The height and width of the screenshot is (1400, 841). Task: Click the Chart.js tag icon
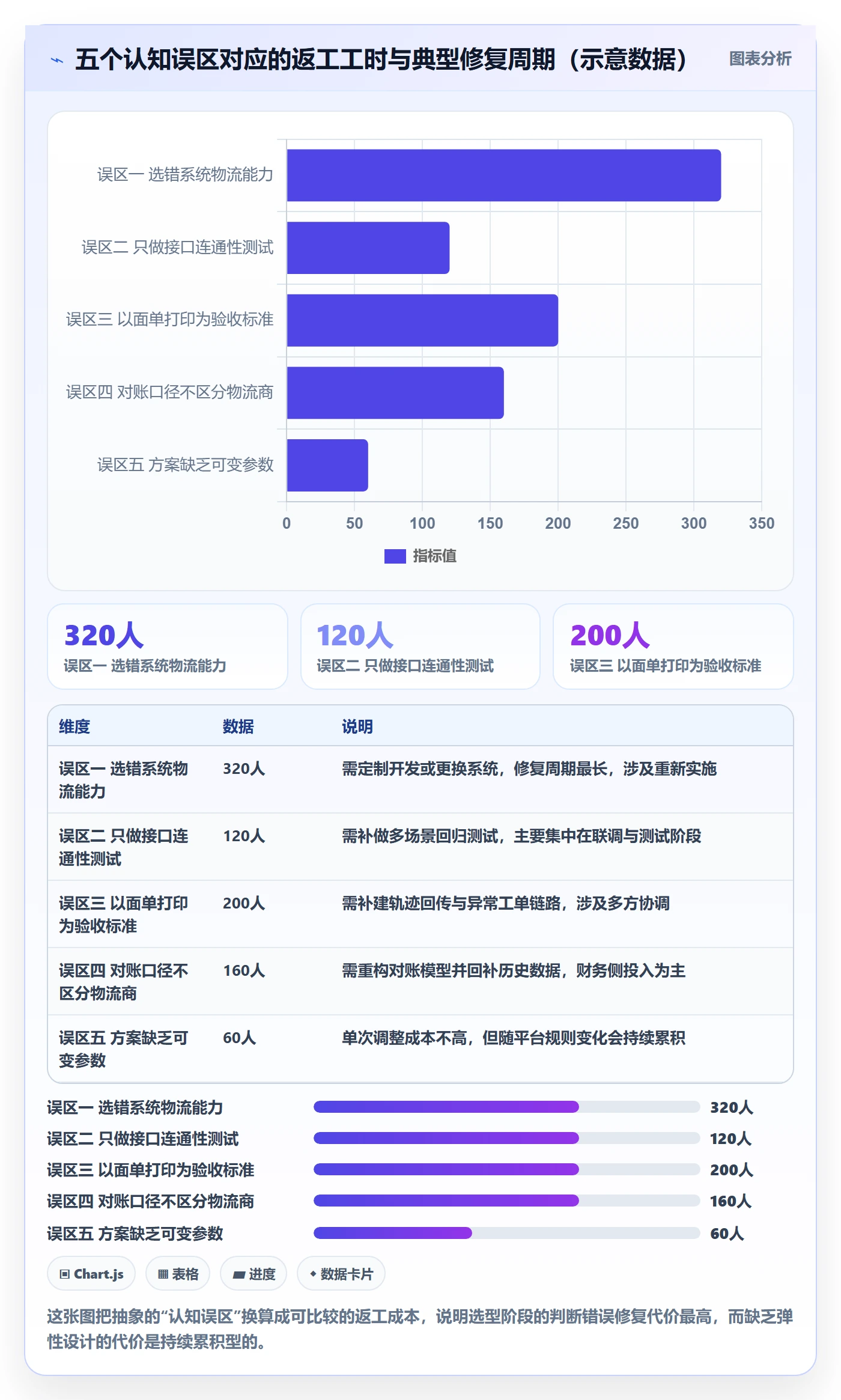[65, 1274]
